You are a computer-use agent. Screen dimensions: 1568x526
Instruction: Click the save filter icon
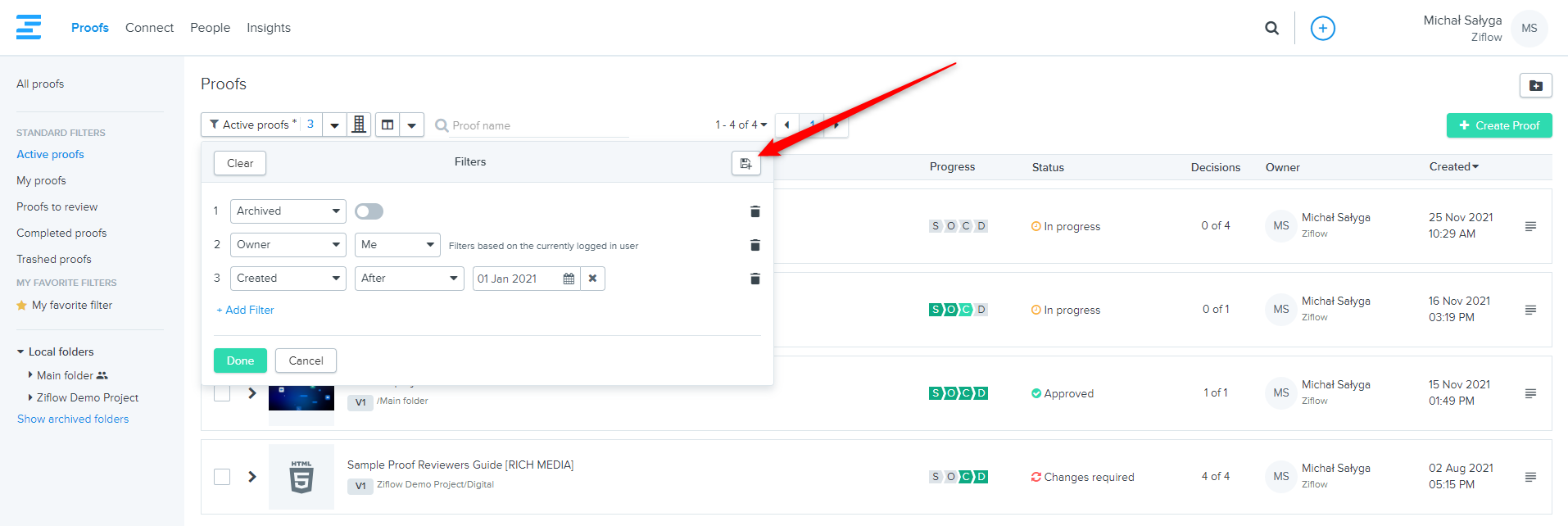pos(745,164)
